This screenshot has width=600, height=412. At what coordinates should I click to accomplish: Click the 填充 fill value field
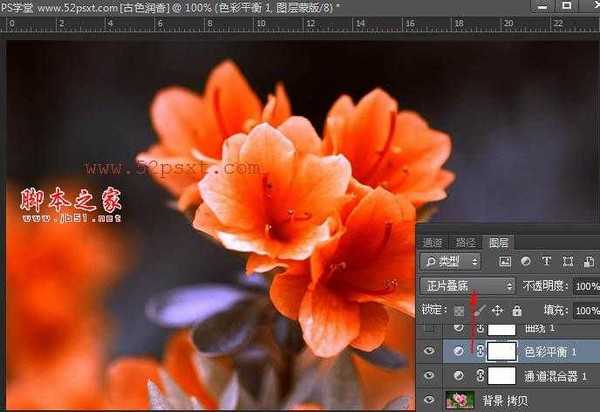pyautogui.click(x=587, y=311)
